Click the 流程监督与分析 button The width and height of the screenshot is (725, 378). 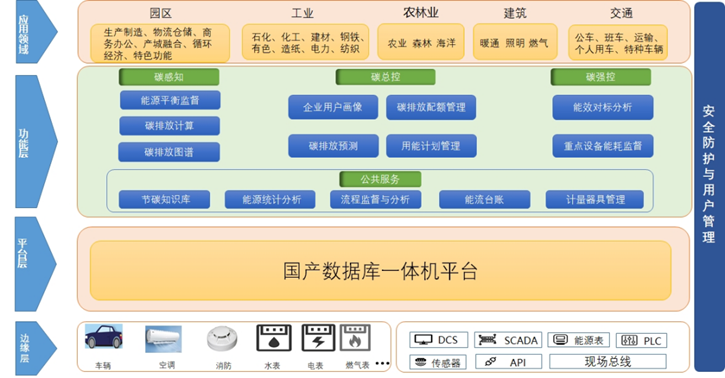tap(375, 200)
